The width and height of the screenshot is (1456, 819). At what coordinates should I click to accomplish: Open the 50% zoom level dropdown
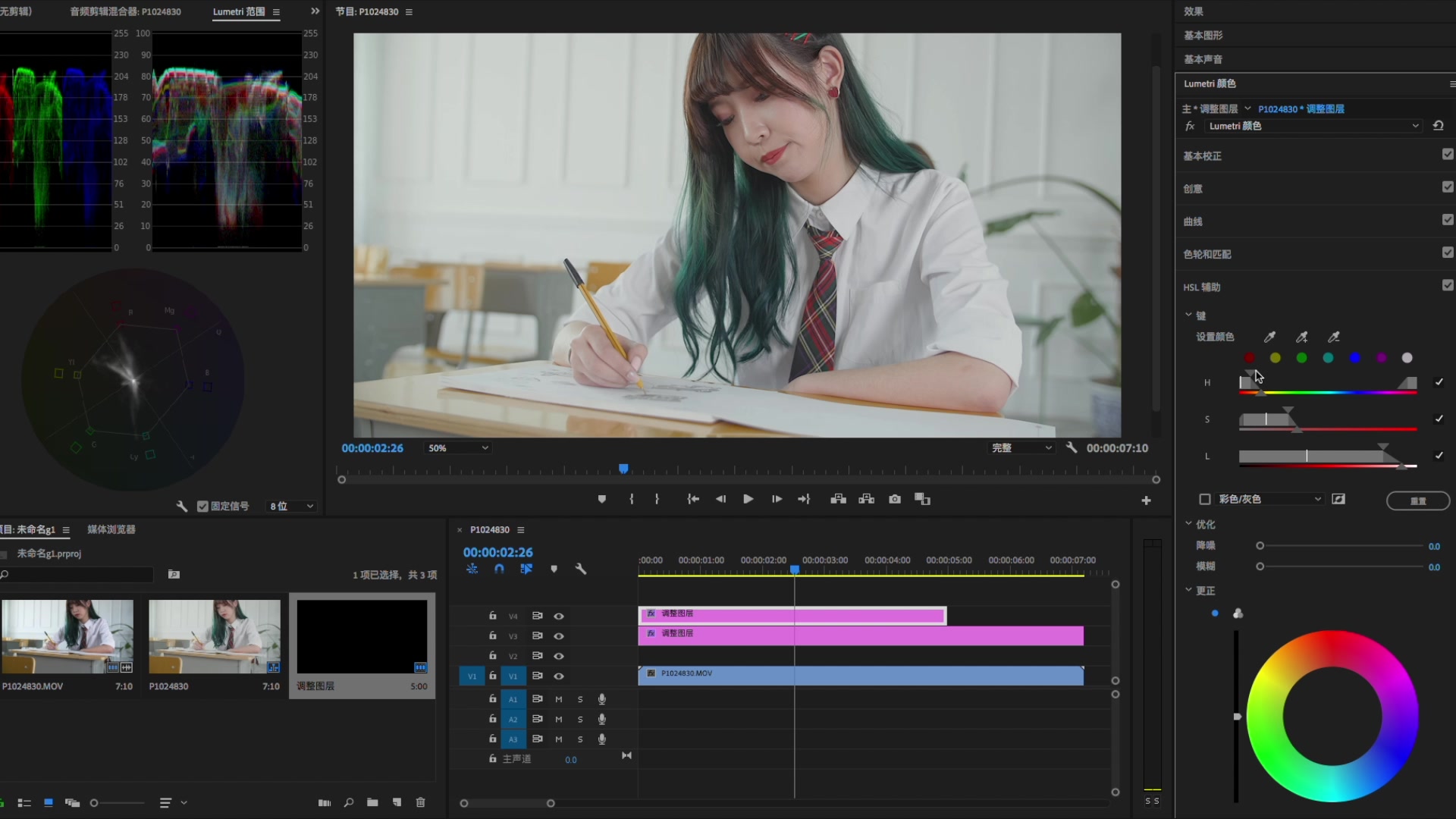tap(459, 448)
